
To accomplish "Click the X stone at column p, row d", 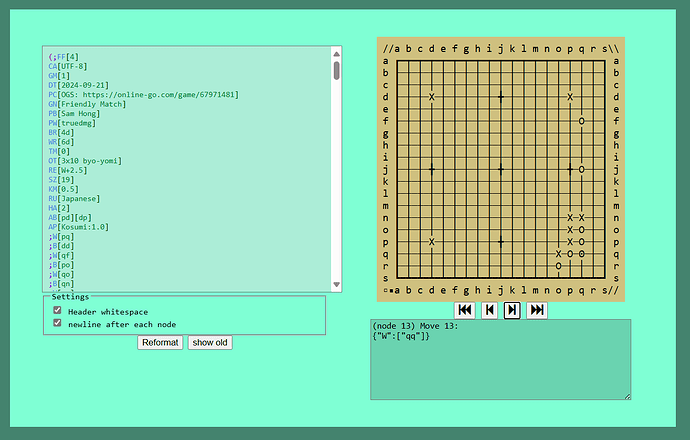I will click(x=570, y=97).
